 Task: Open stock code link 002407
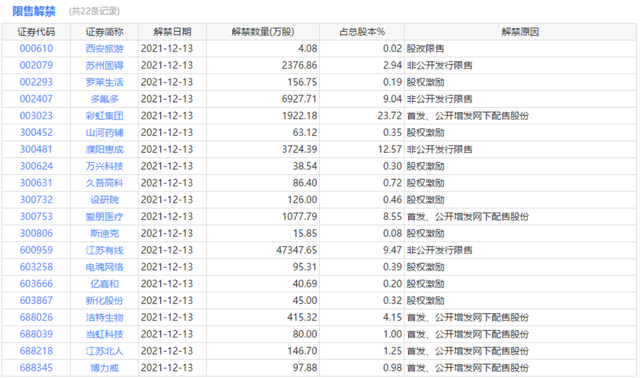point(36,99)
